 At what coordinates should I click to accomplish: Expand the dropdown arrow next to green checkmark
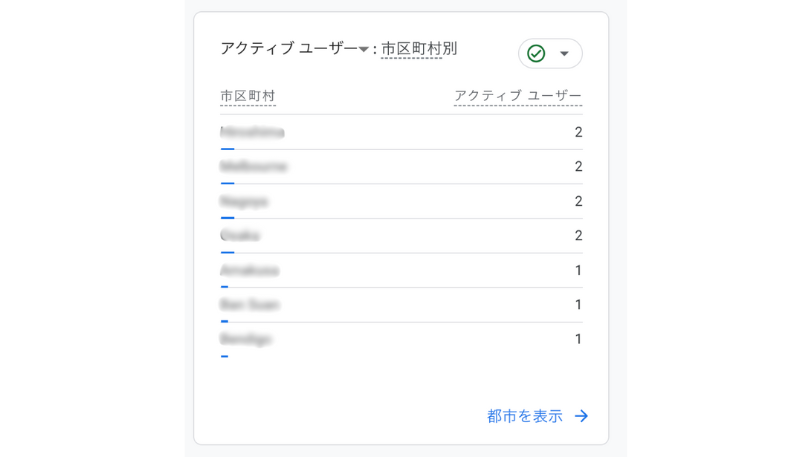[564, 53]
